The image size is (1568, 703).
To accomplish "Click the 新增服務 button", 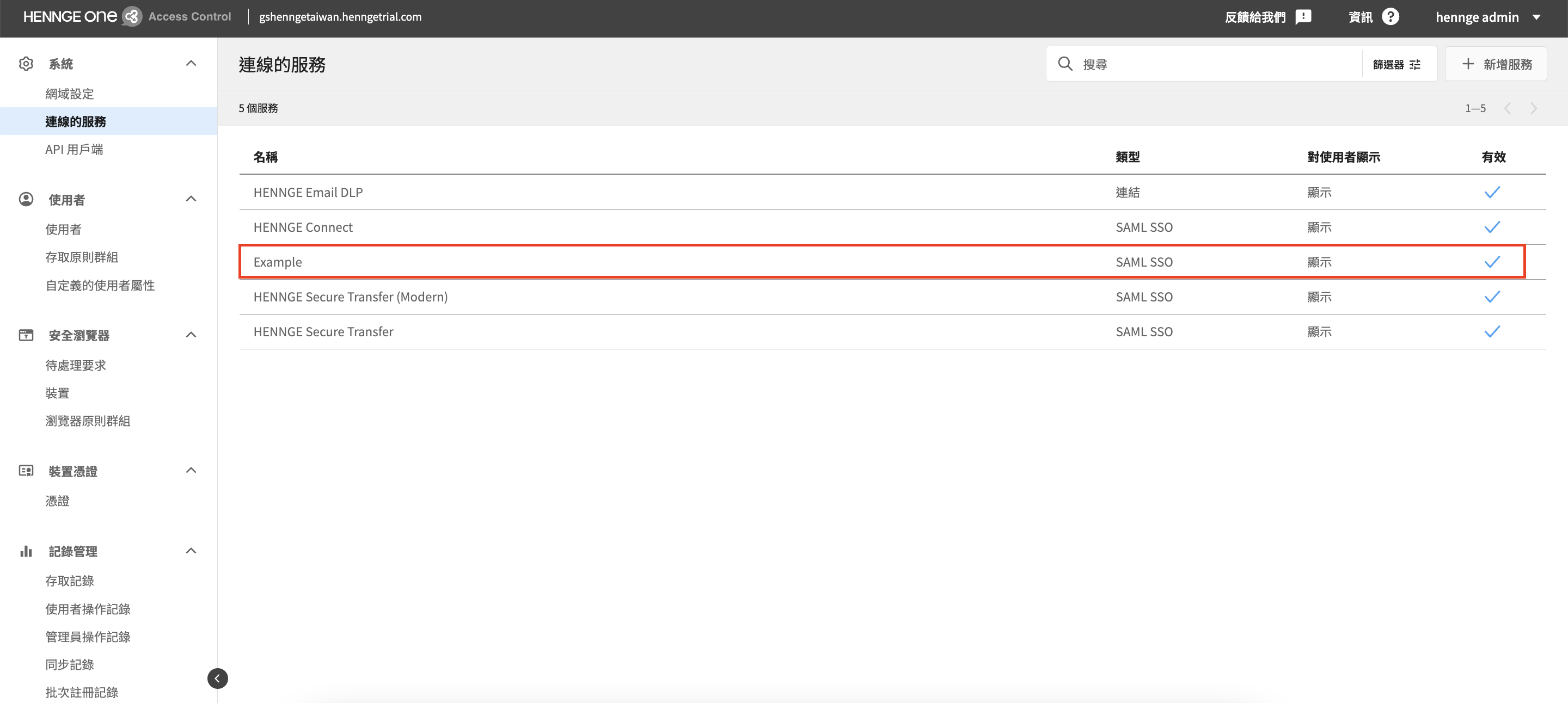I will click(1496, 64).
